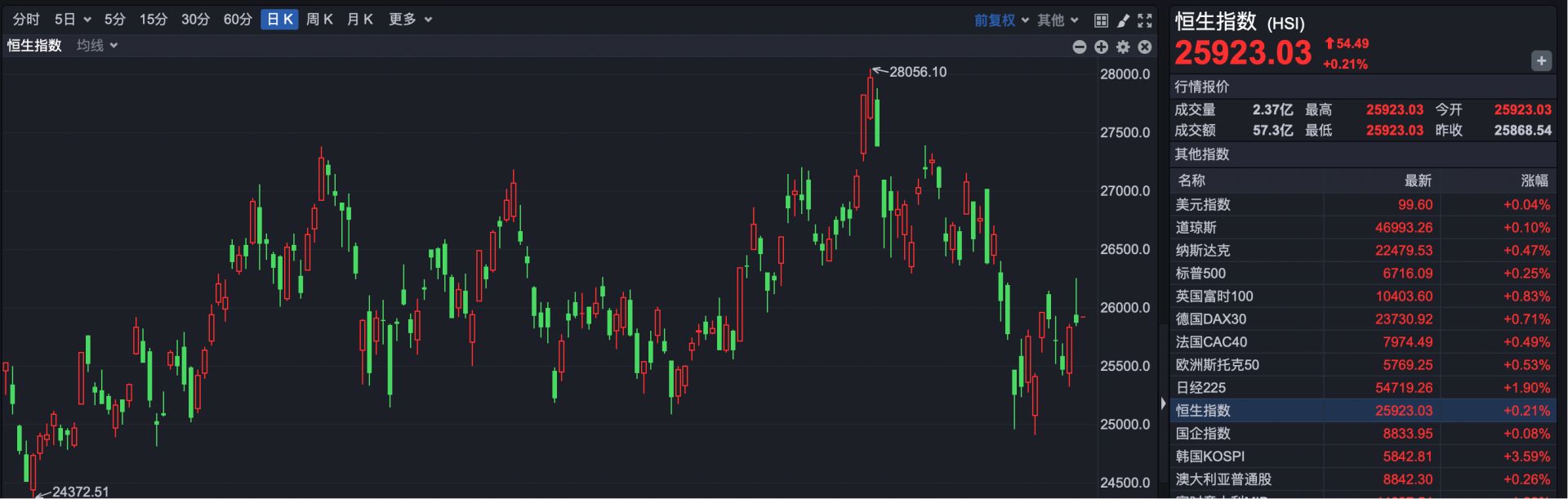Expand chart to fullscreen

pos(1145,20)
